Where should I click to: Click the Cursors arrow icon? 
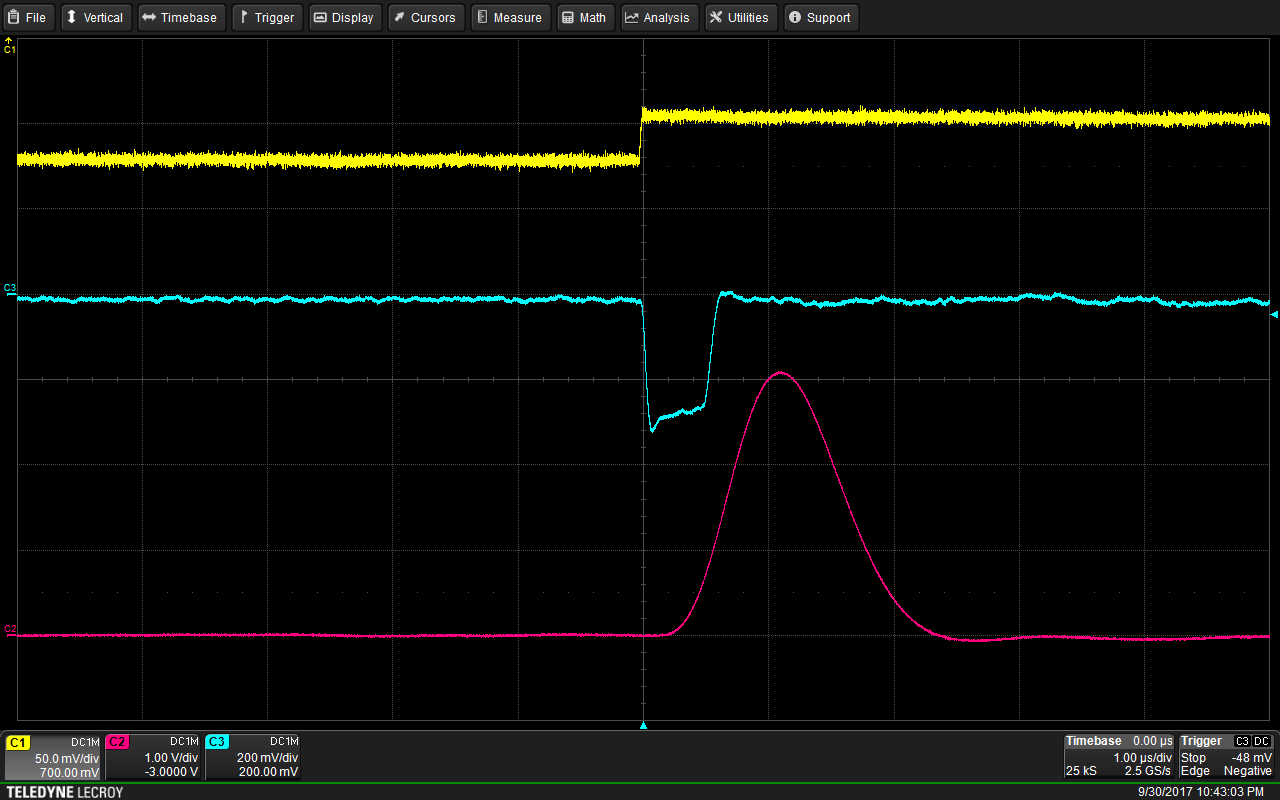398,18
